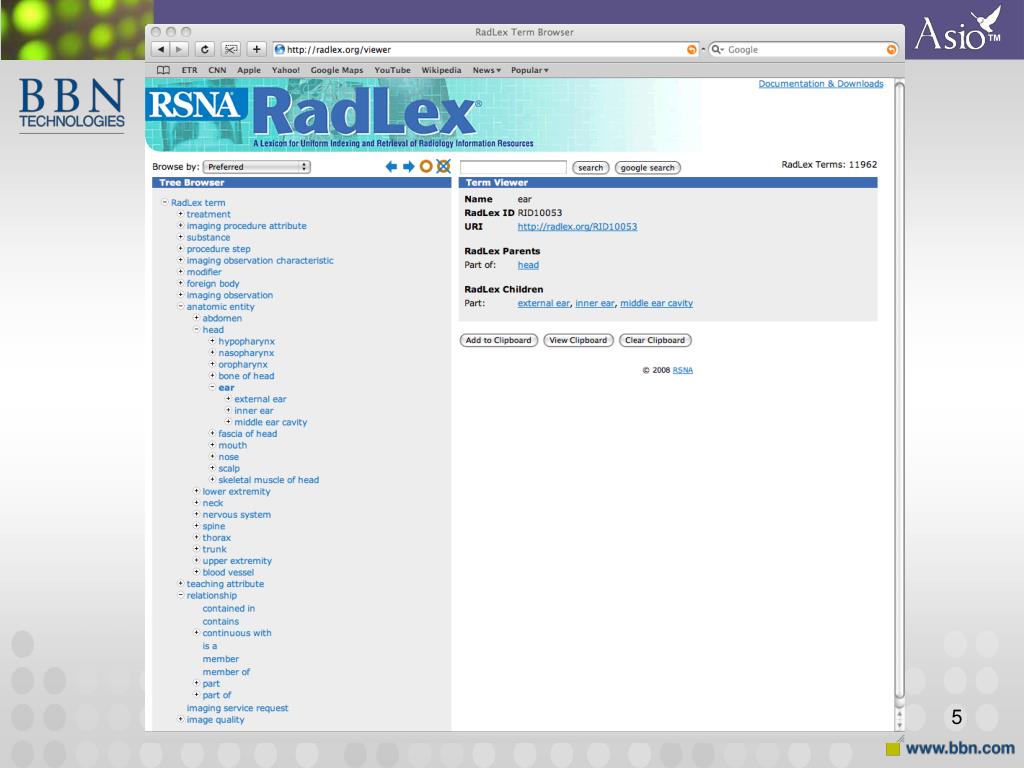The width and height of the screenshot is (1024, 768).
Task: Click the browser back arrow button
Action: click(161, 50)
